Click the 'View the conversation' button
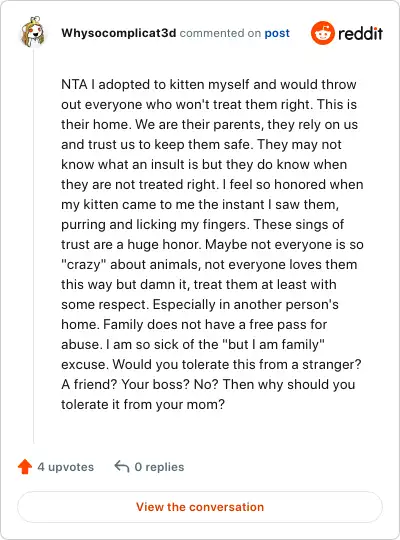This screenshot has height=540, width=400. point(200,507)
